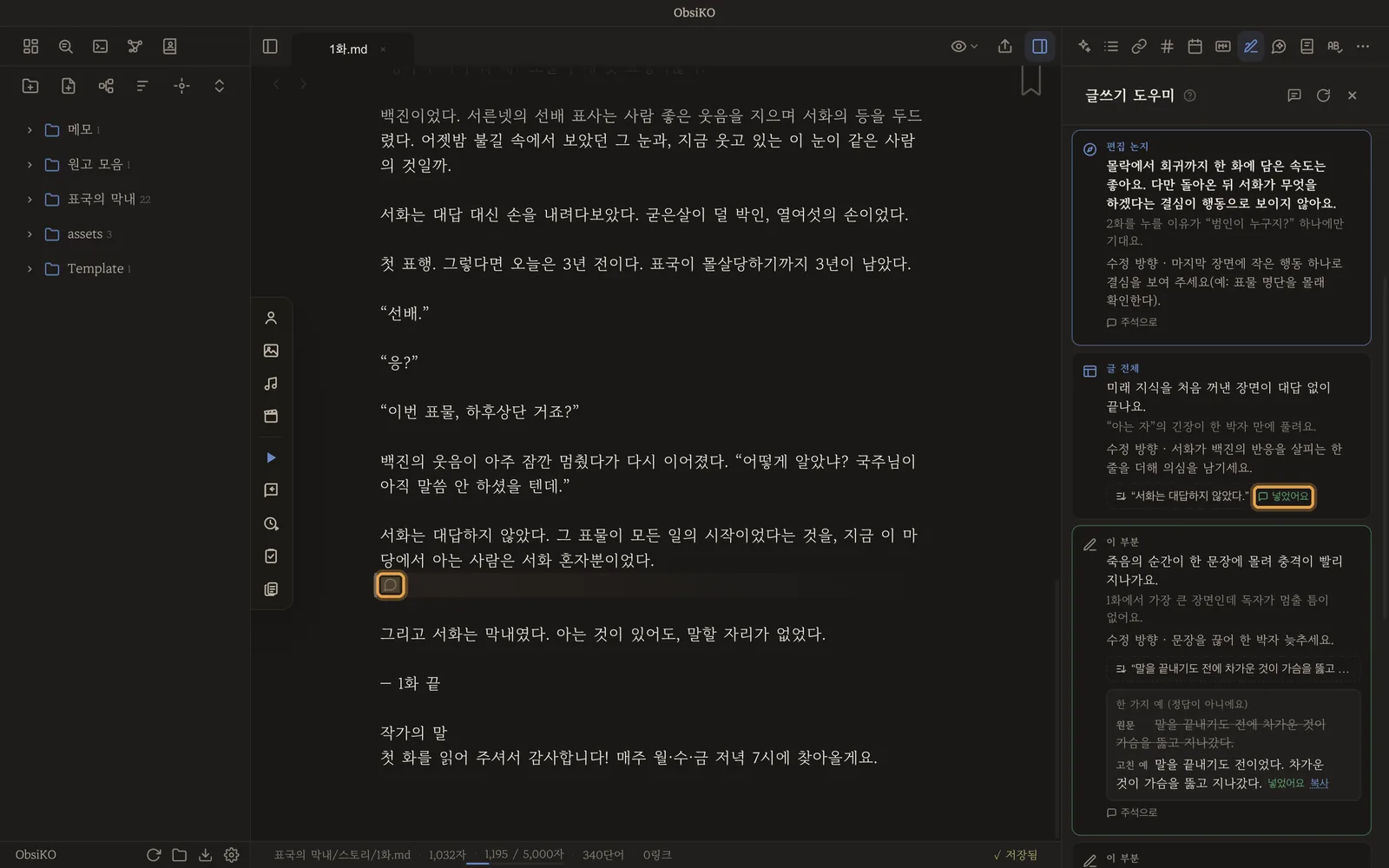Open the AI sparkle panel icon
1389x868 pixels.
[1084, 46]
